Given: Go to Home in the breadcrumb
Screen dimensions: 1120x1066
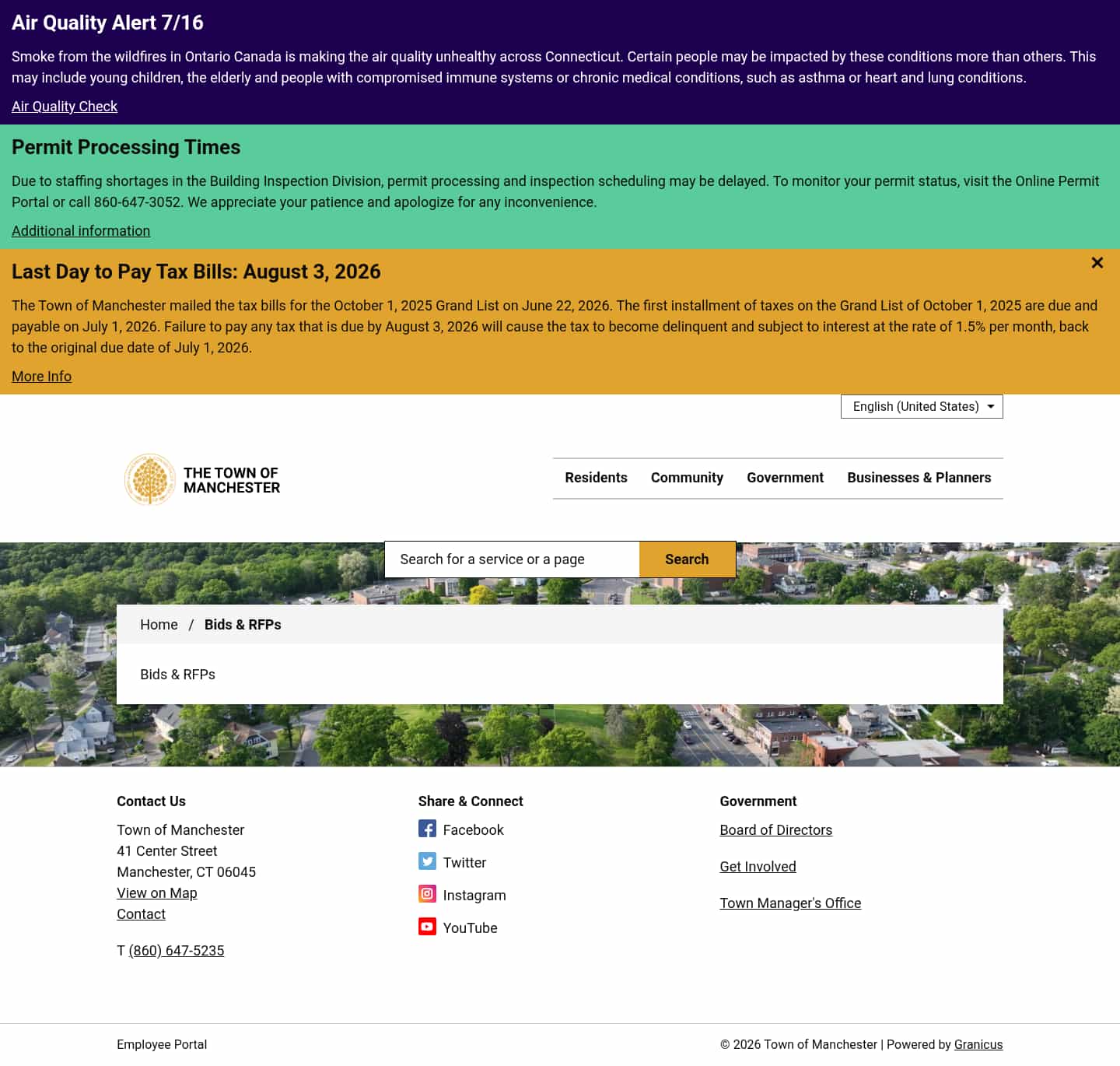Looking at the screenshot, I should pos(159,625).
